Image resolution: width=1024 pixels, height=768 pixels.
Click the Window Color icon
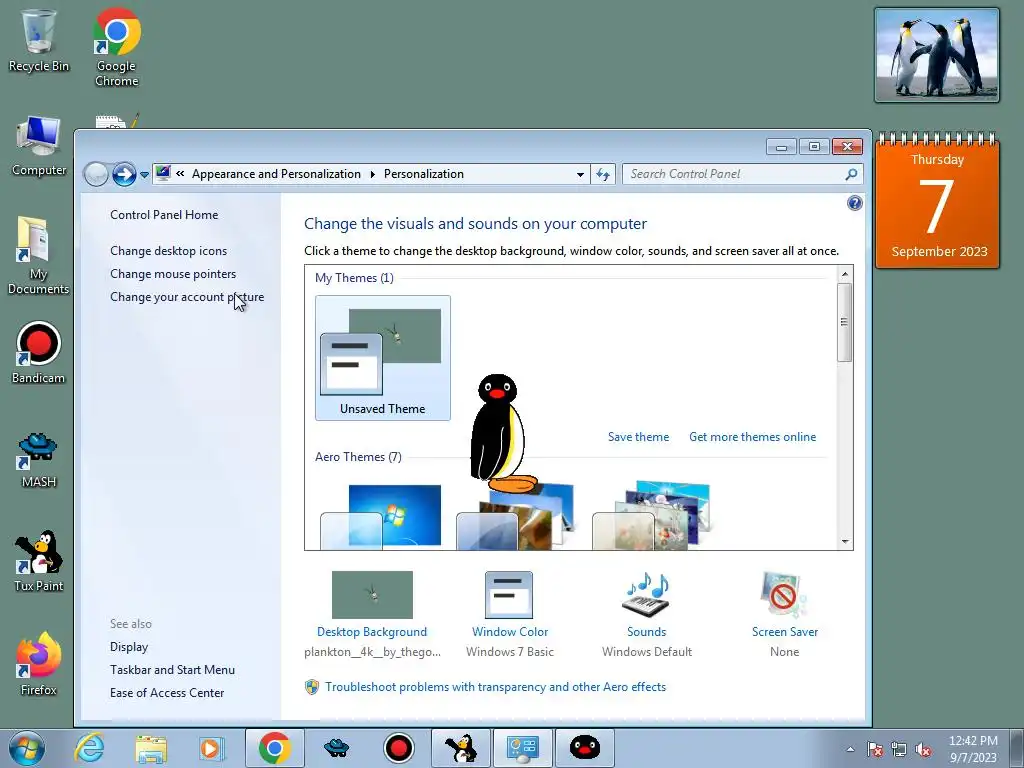(x=509, y=594)
